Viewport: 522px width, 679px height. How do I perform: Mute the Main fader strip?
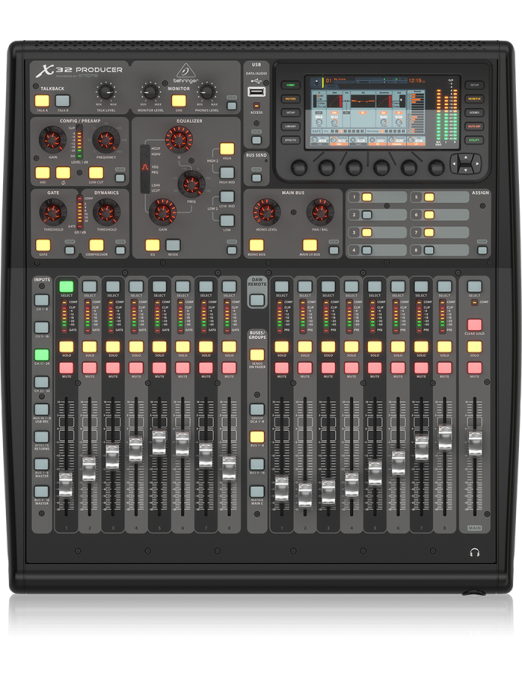(x=474, y=368)
